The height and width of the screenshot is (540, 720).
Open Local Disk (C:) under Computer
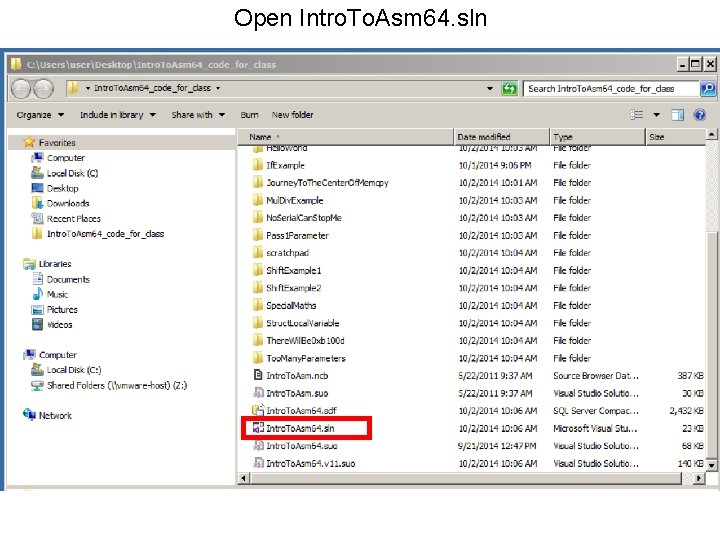tap(73, 370)
